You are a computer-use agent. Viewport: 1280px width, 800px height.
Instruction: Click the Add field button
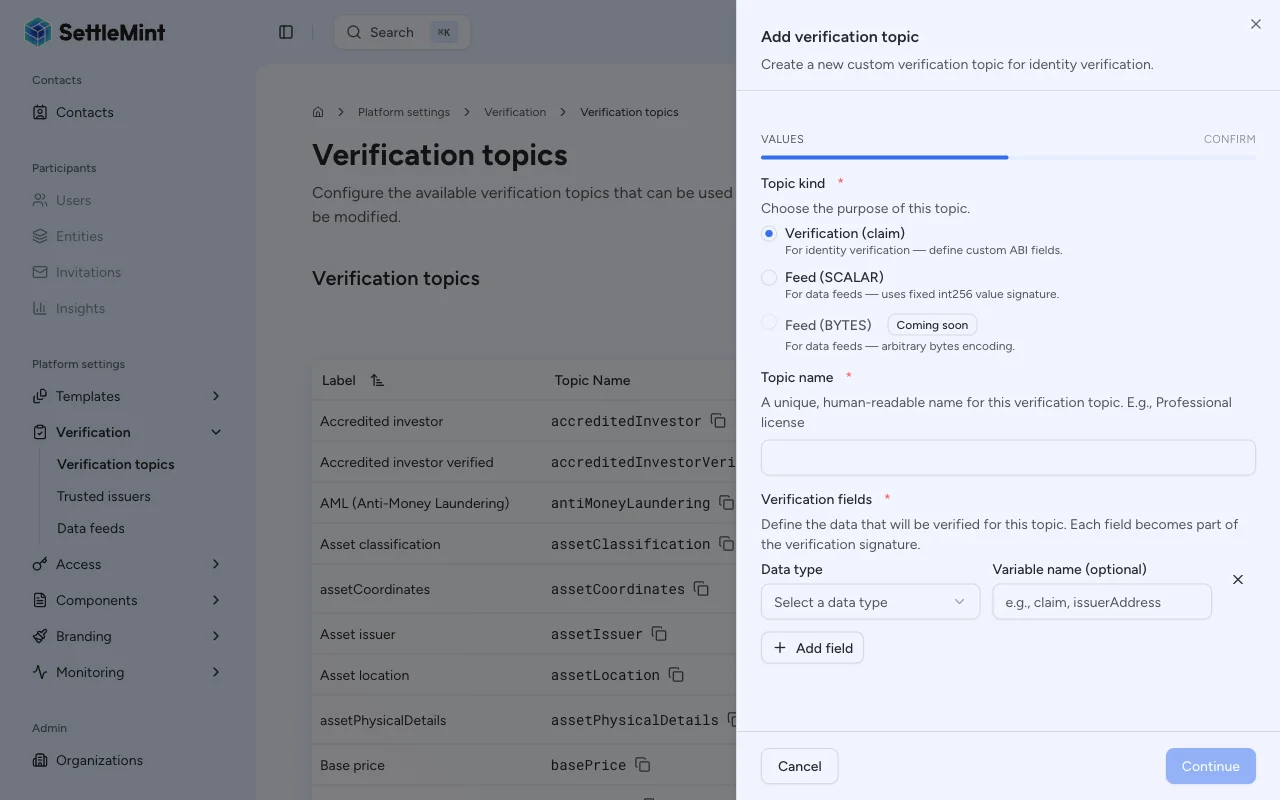point(812,647)
